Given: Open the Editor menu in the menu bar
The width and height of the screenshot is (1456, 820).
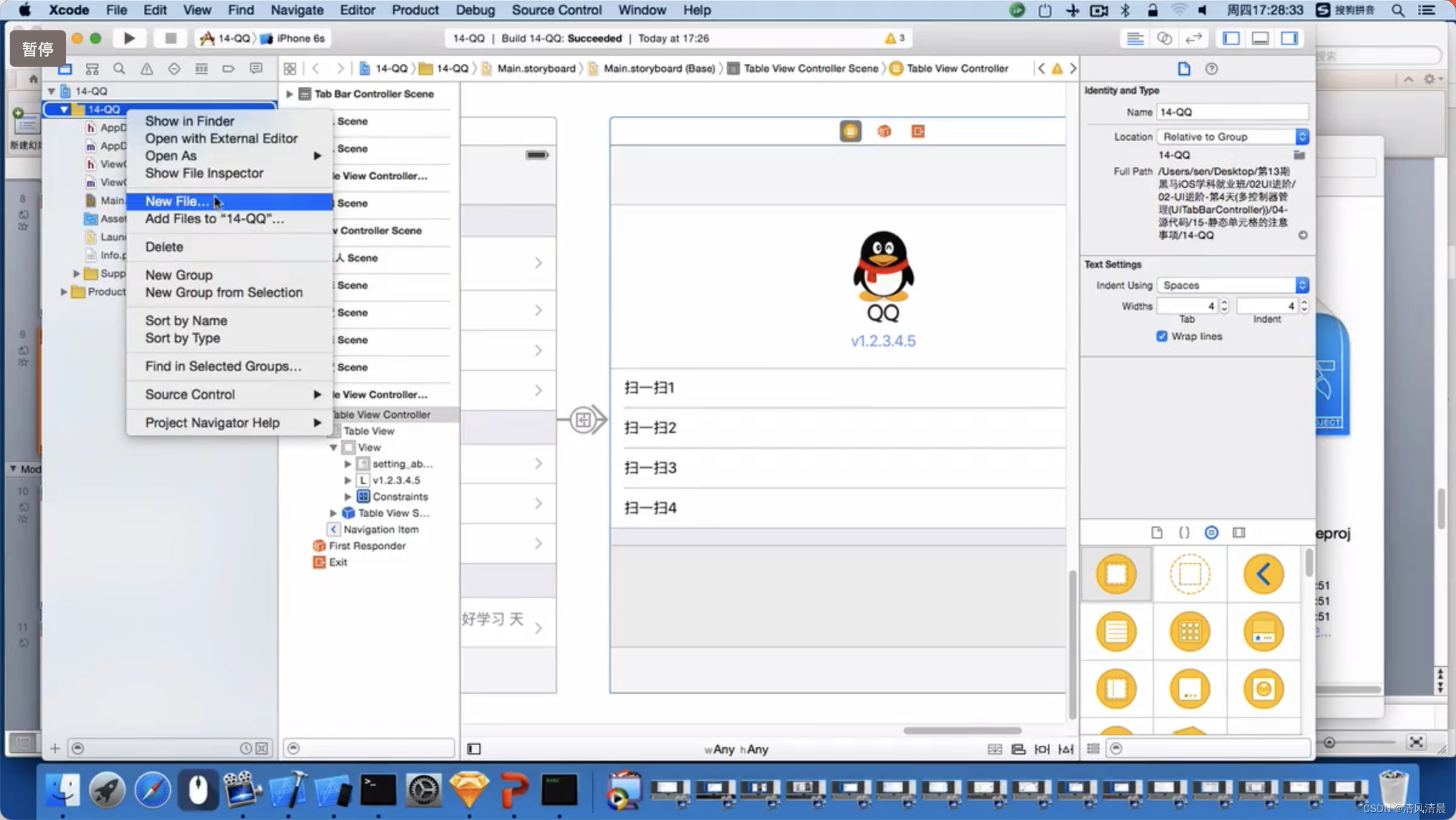Looking at the screenshot, I should 357,10.
